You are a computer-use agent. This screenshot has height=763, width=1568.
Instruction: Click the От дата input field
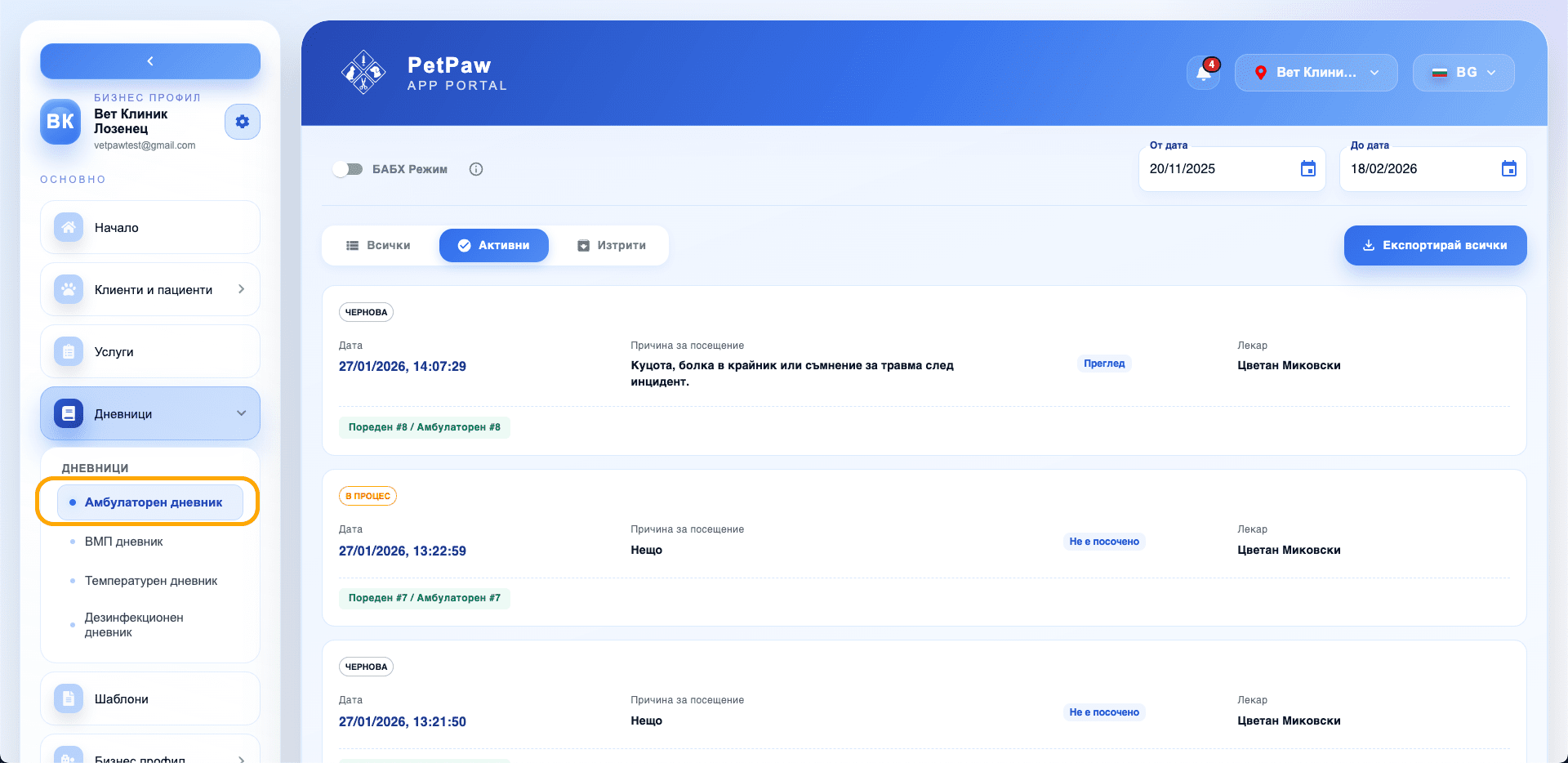1232,169
